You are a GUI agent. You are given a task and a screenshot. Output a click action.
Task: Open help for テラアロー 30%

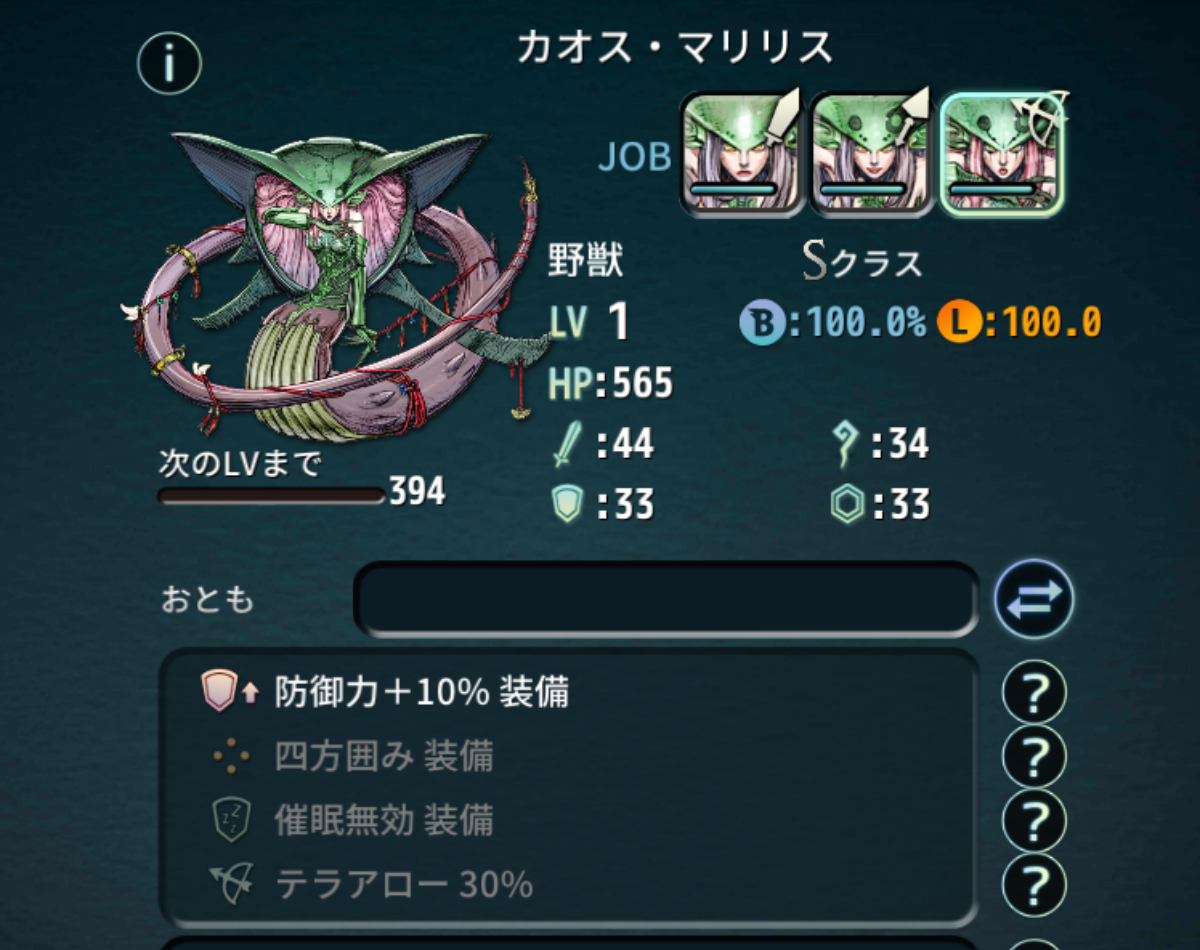[1034, 885]
